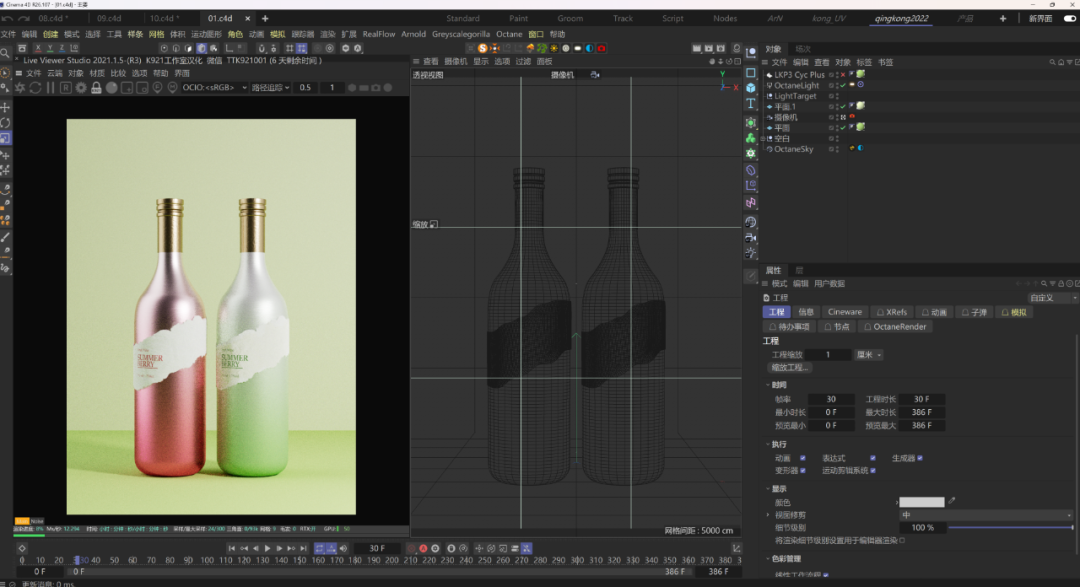Screen dimensions: 1080x587
Task: Toggle the scale checkbox in the viewport
Action: click(x=434, y=225)
